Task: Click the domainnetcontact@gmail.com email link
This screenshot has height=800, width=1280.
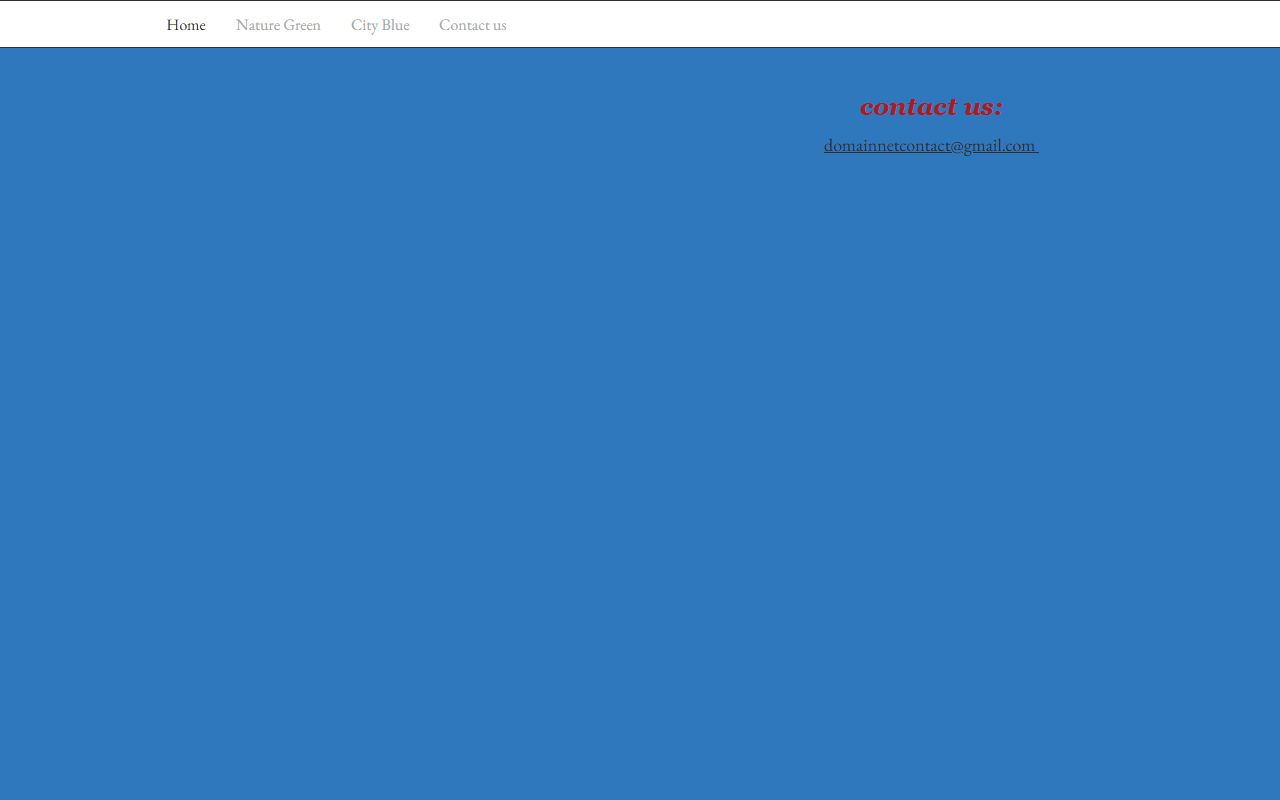Action: point(930,146)
